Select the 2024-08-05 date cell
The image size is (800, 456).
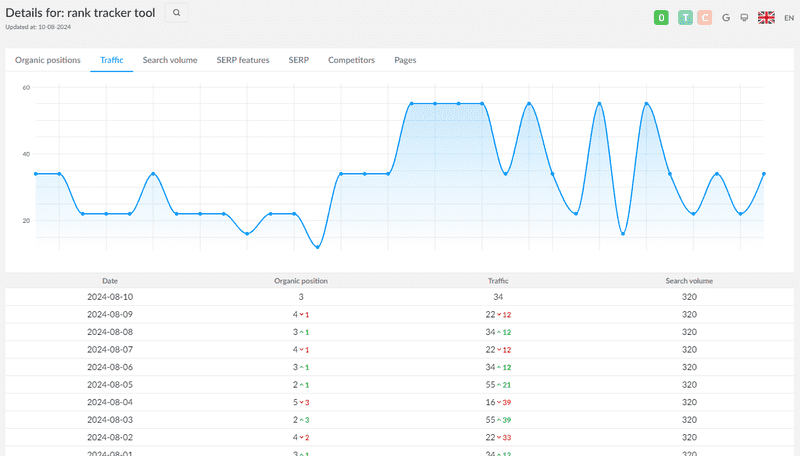[110, 385]
